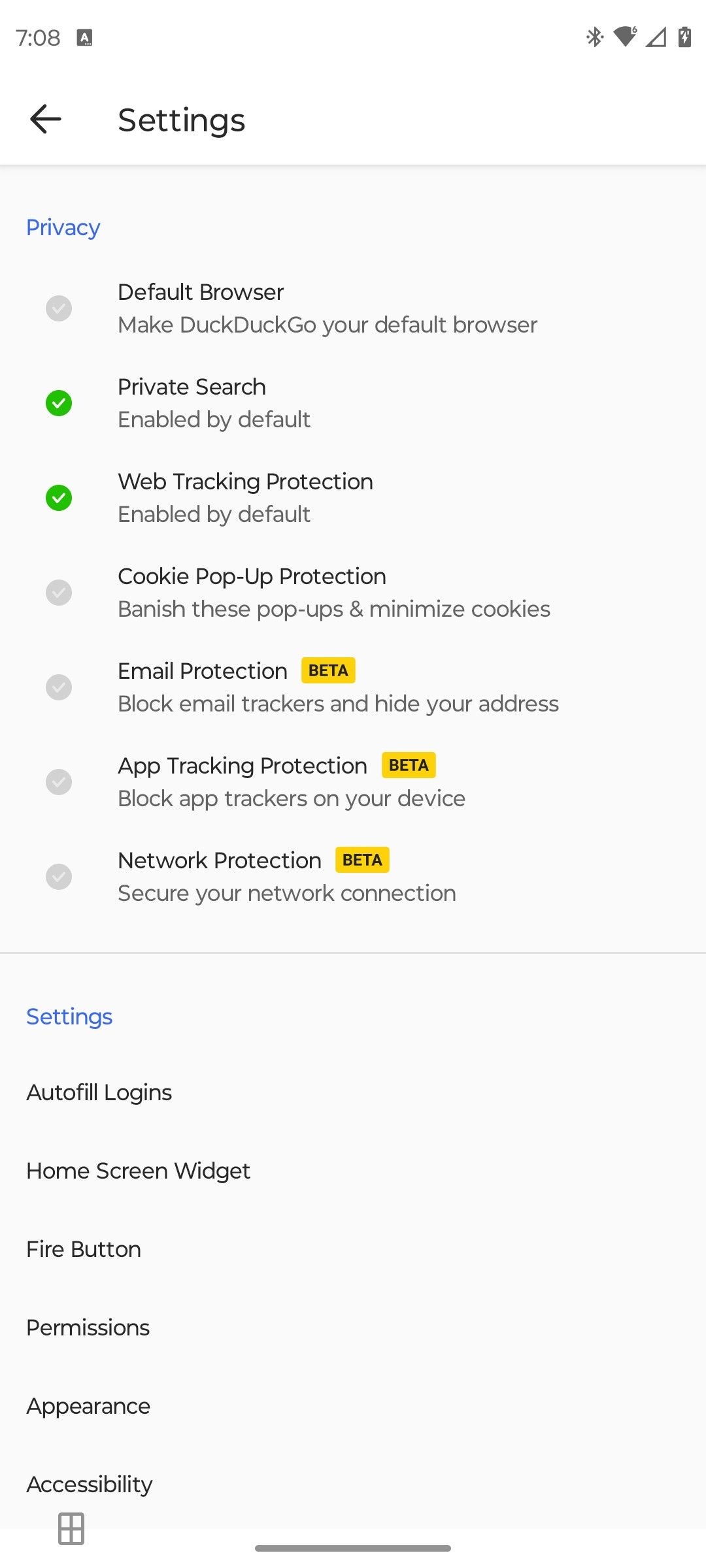Toggle the Web Tracking Protection status indicator

(x=59, y=498)
